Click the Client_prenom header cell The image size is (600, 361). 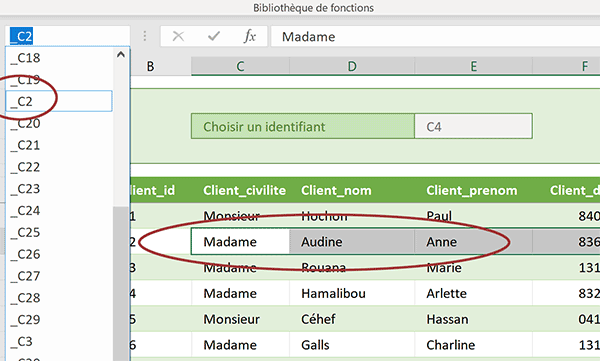click(473, 190)
